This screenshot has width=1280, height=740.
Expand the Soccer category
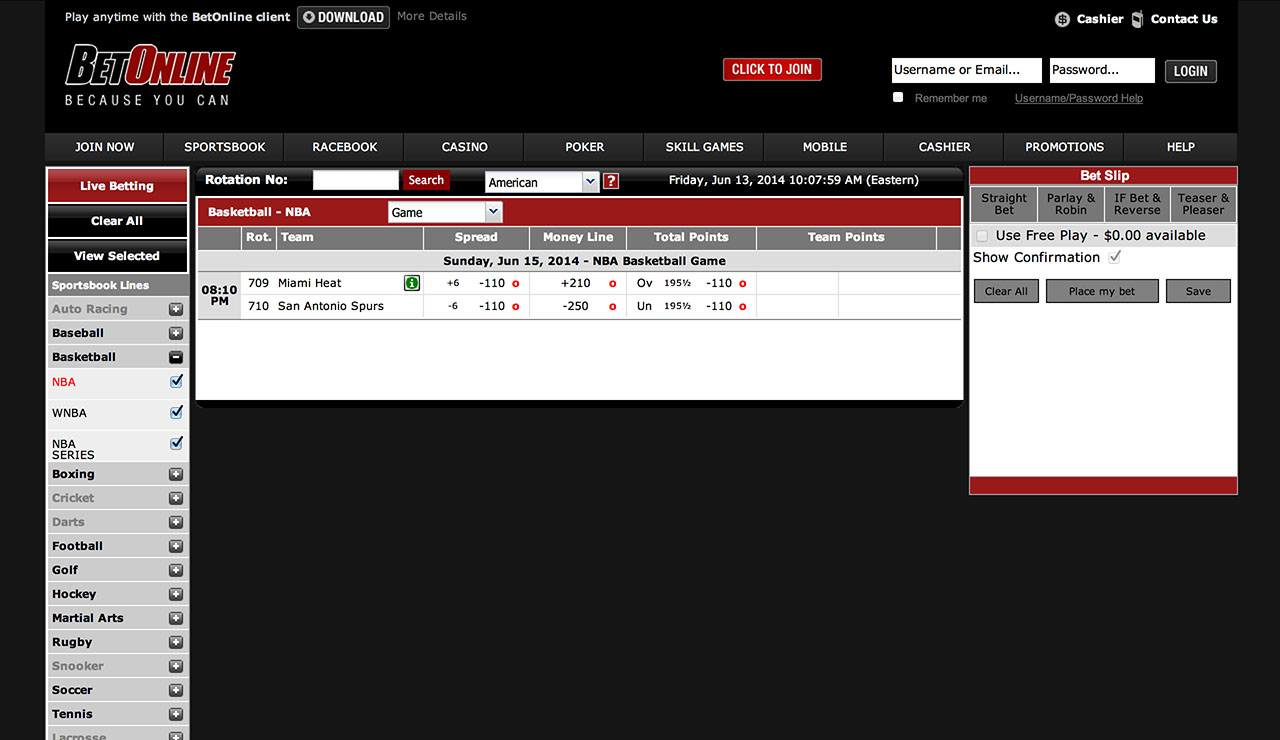click(176, 690)
